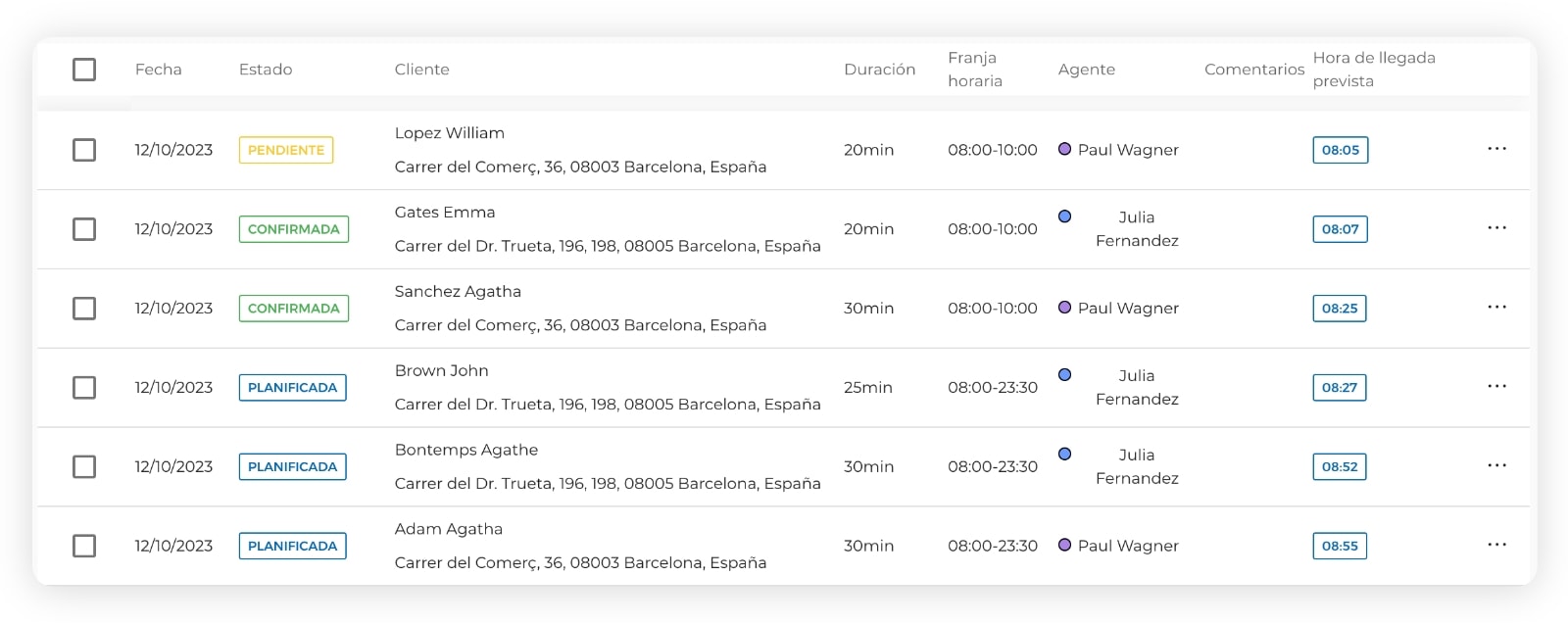Viewport: 1568px width, 624px height.
Task: Open the dropdown menu for Sanchez Agatha's confirmed visit
Action: [1496, 308]
